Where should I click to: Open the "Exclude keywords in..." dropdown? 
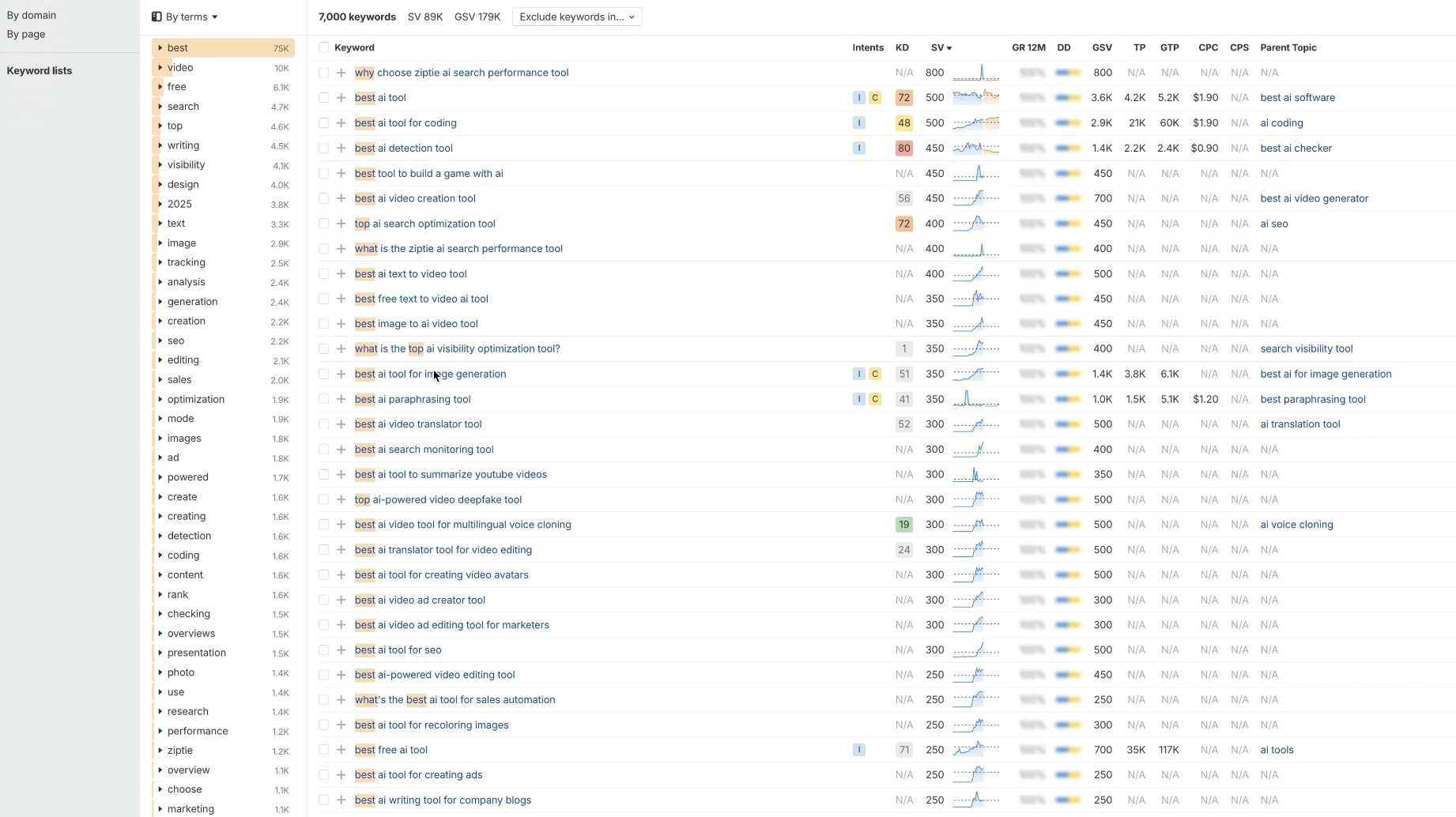click(x=576, y=17)
